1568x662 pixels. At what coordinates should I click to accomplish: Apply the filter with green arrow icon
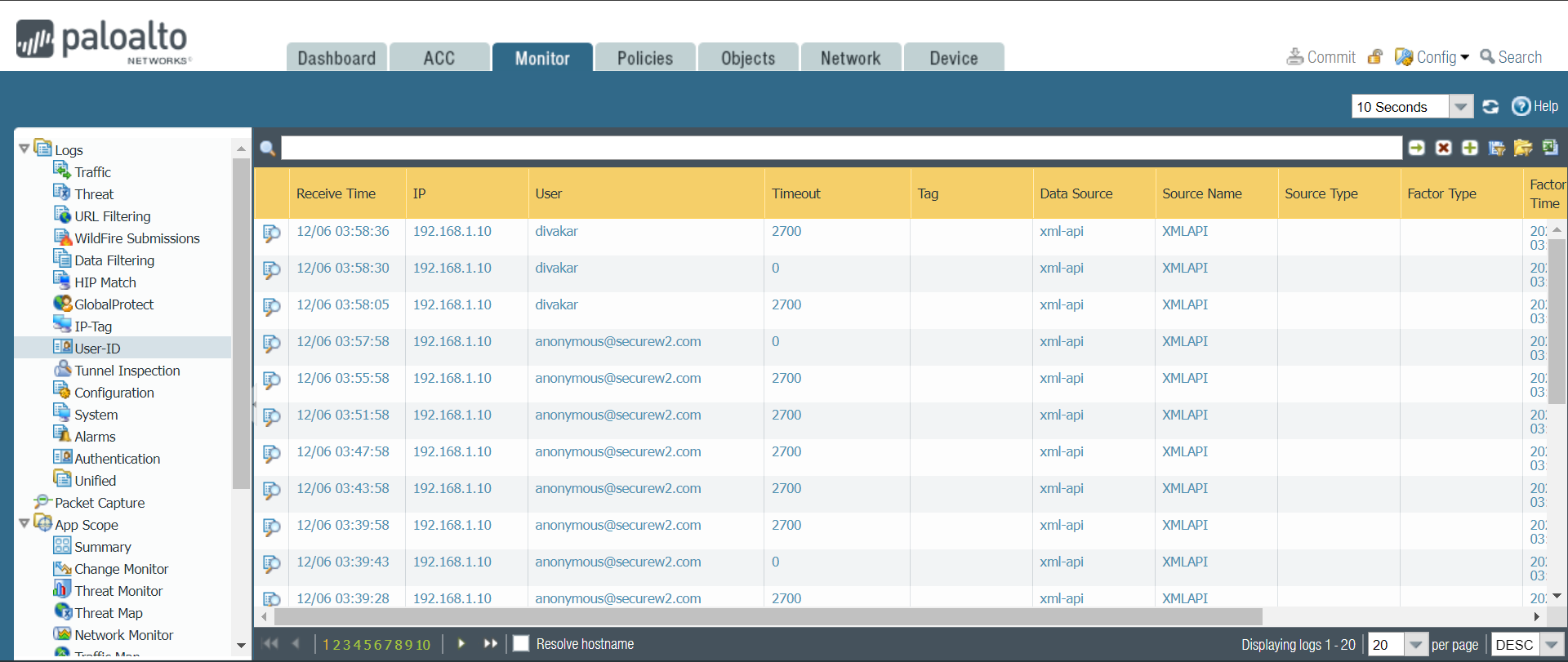1417,148
